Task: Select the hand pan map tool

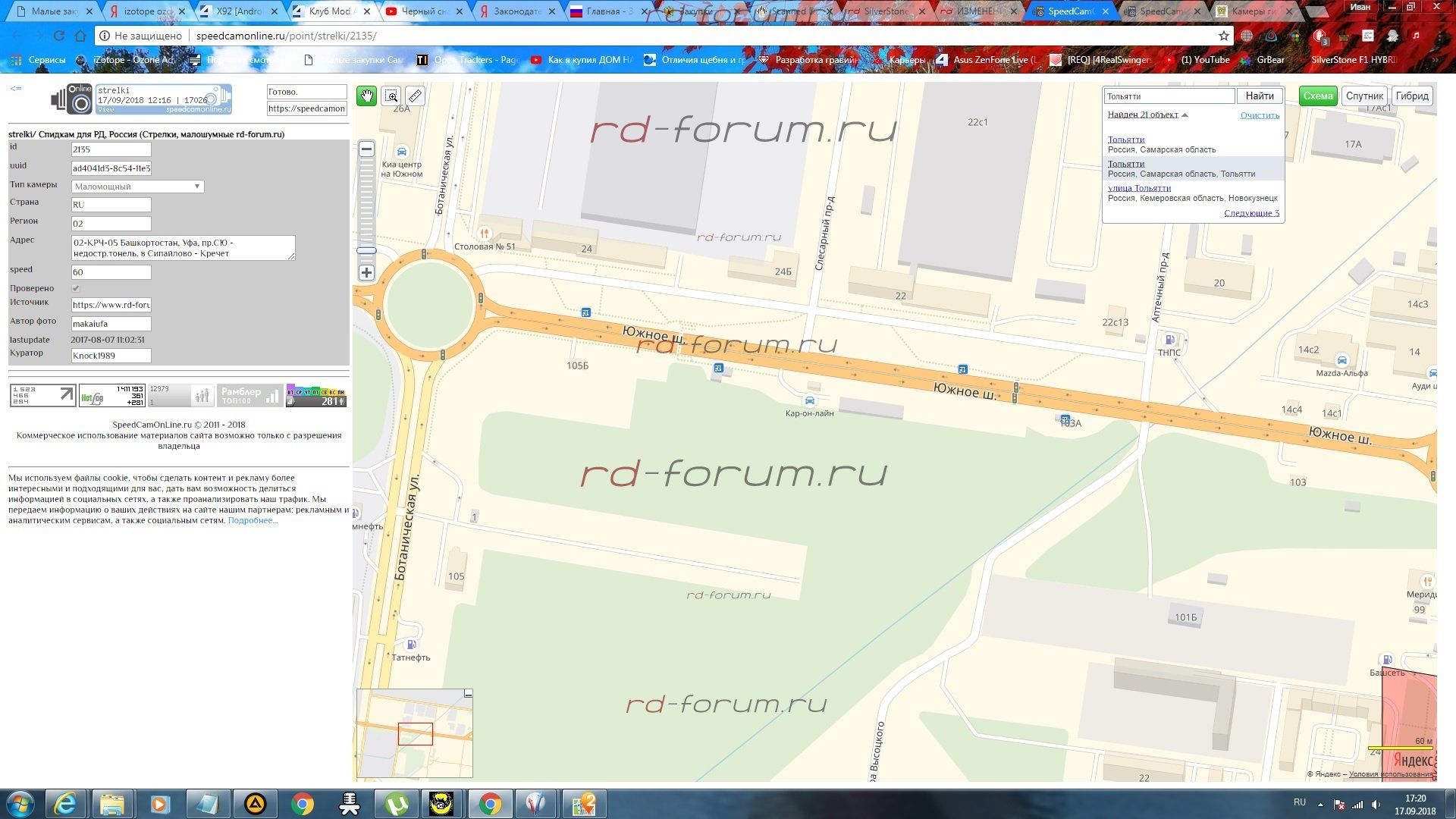Action: [x=367, y=96]
